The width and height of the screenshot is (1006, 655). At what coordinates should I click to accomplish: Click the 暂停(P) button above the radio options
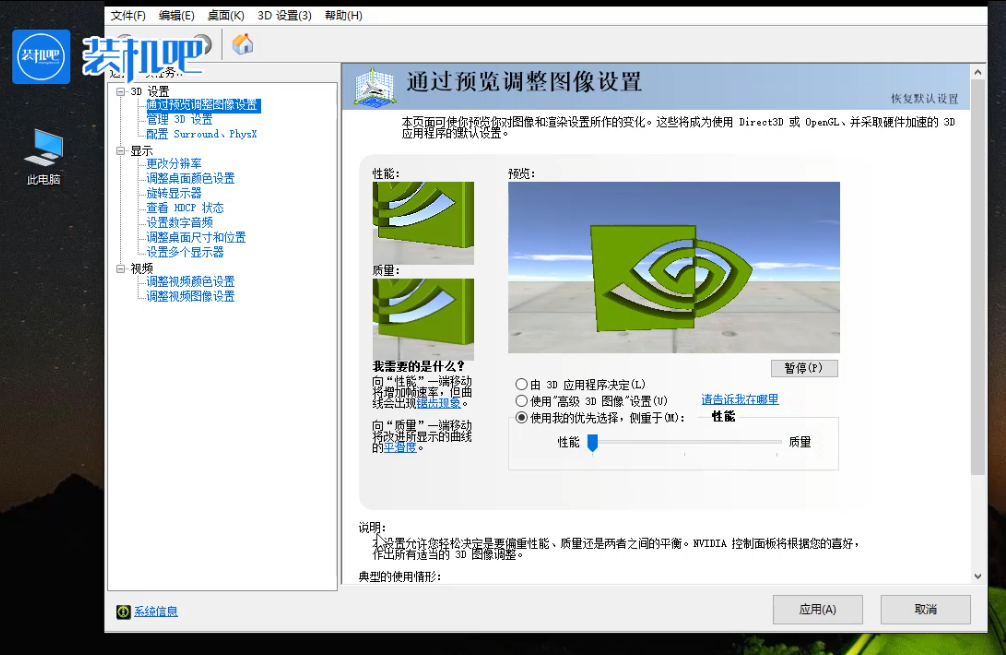[804, 368]
